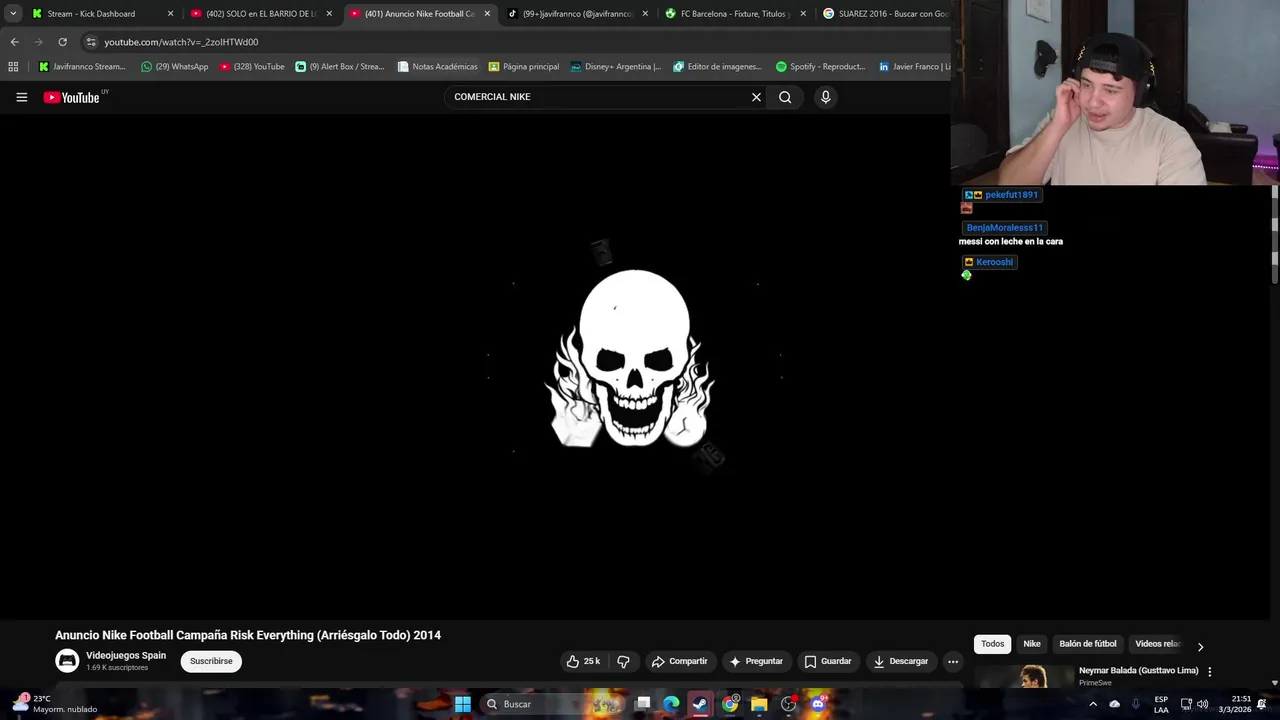Share the video via Compartir

coord(679,661)
